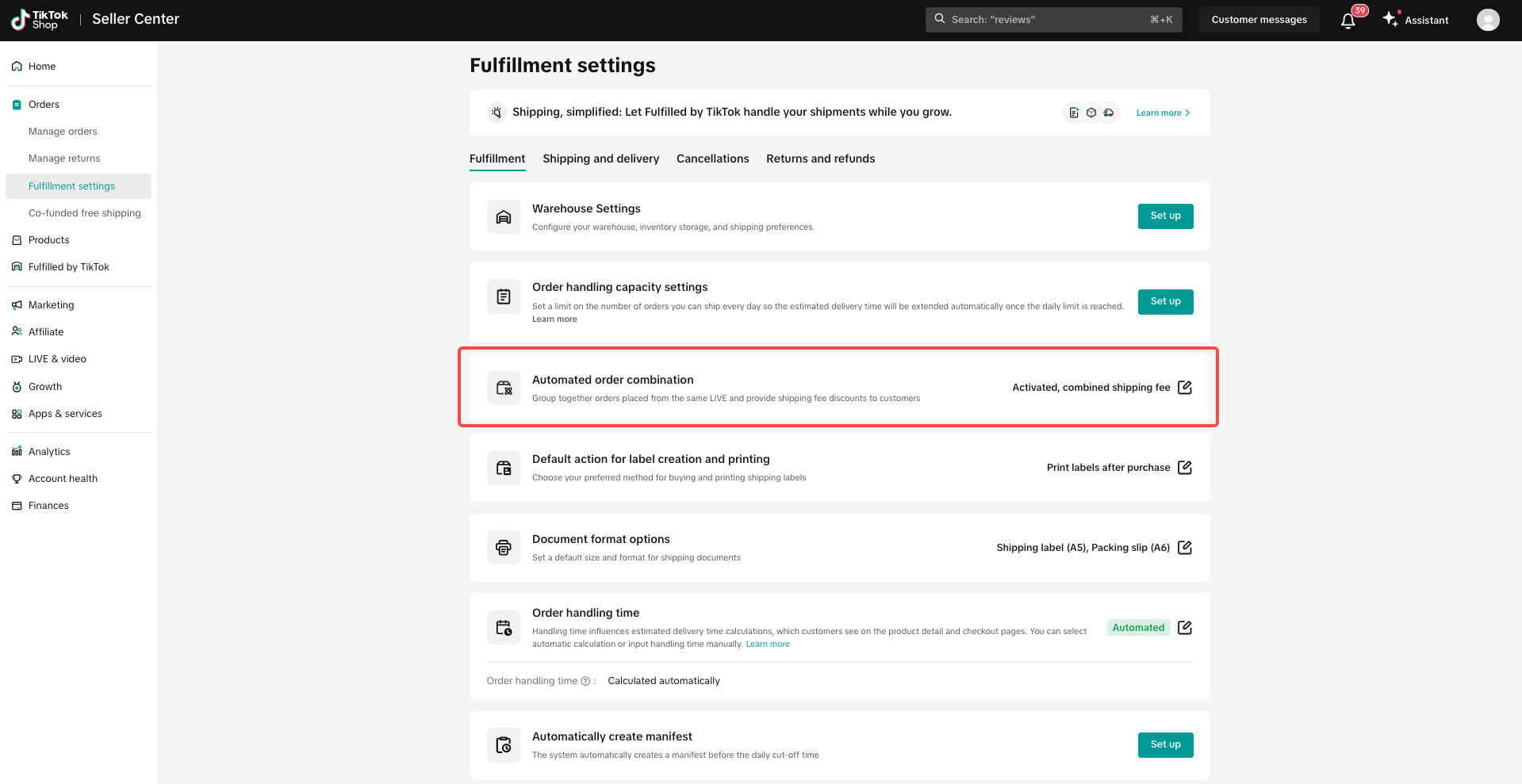Collapse the Orders sidebar section

tap(44, 105)
